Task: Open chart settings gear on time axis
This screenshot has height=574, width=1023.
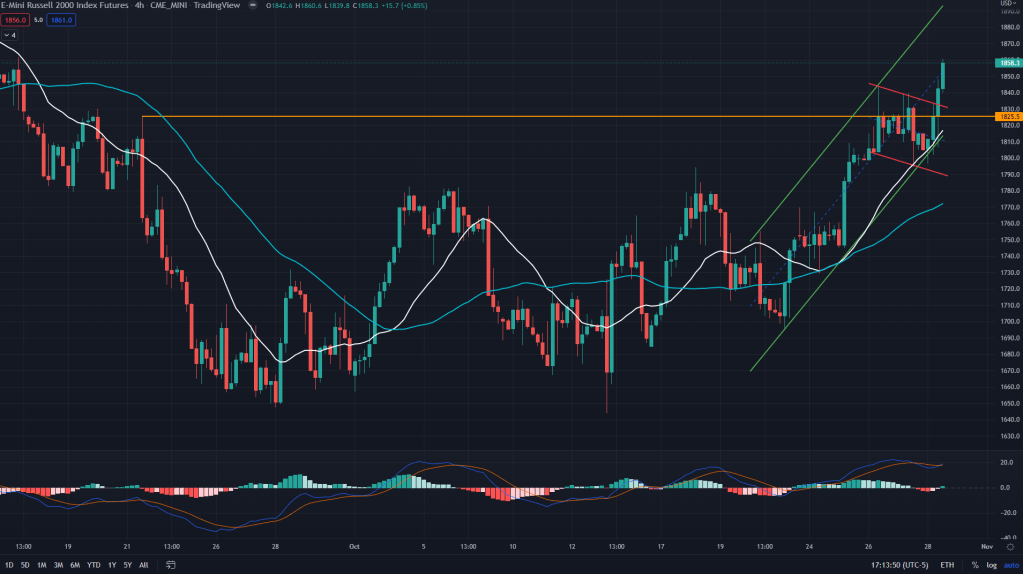Action: tap(1010, 548)
